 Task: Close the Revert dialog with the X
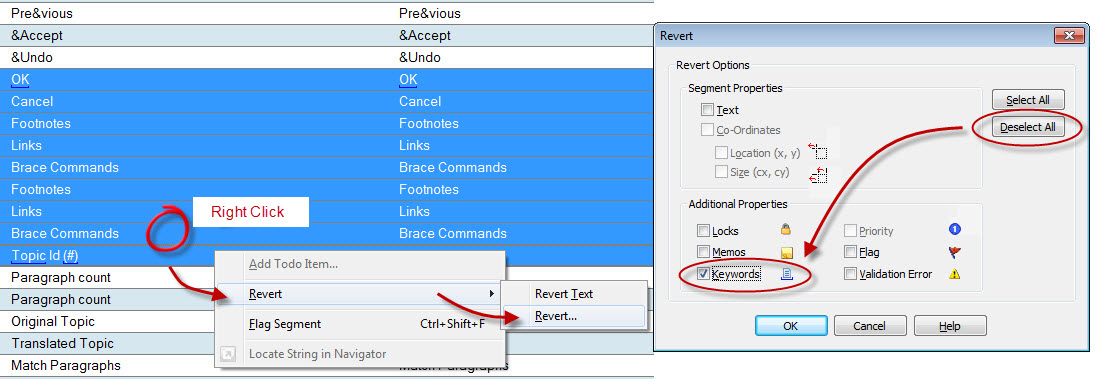[1069, 36]
